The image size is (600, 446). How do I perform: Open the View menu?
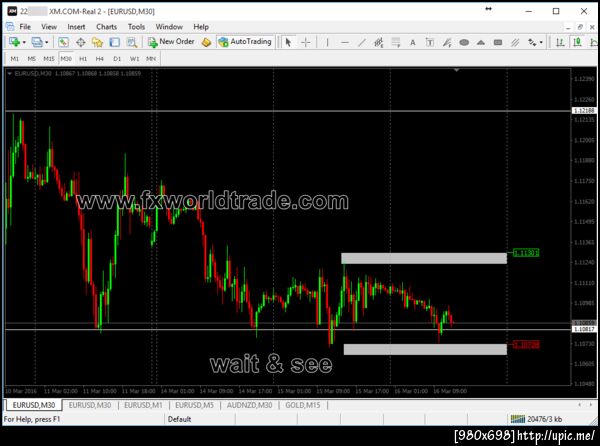click(49, 27)
